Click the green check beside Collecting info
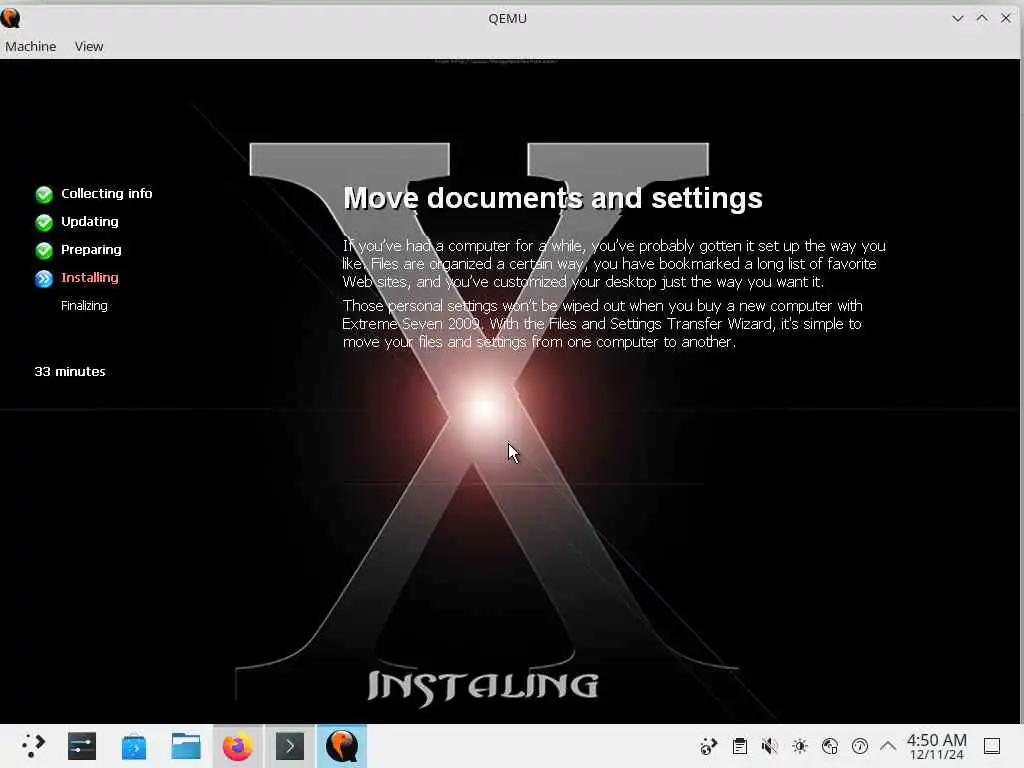This screenshot has width=1024, height=768. [44, 194]
